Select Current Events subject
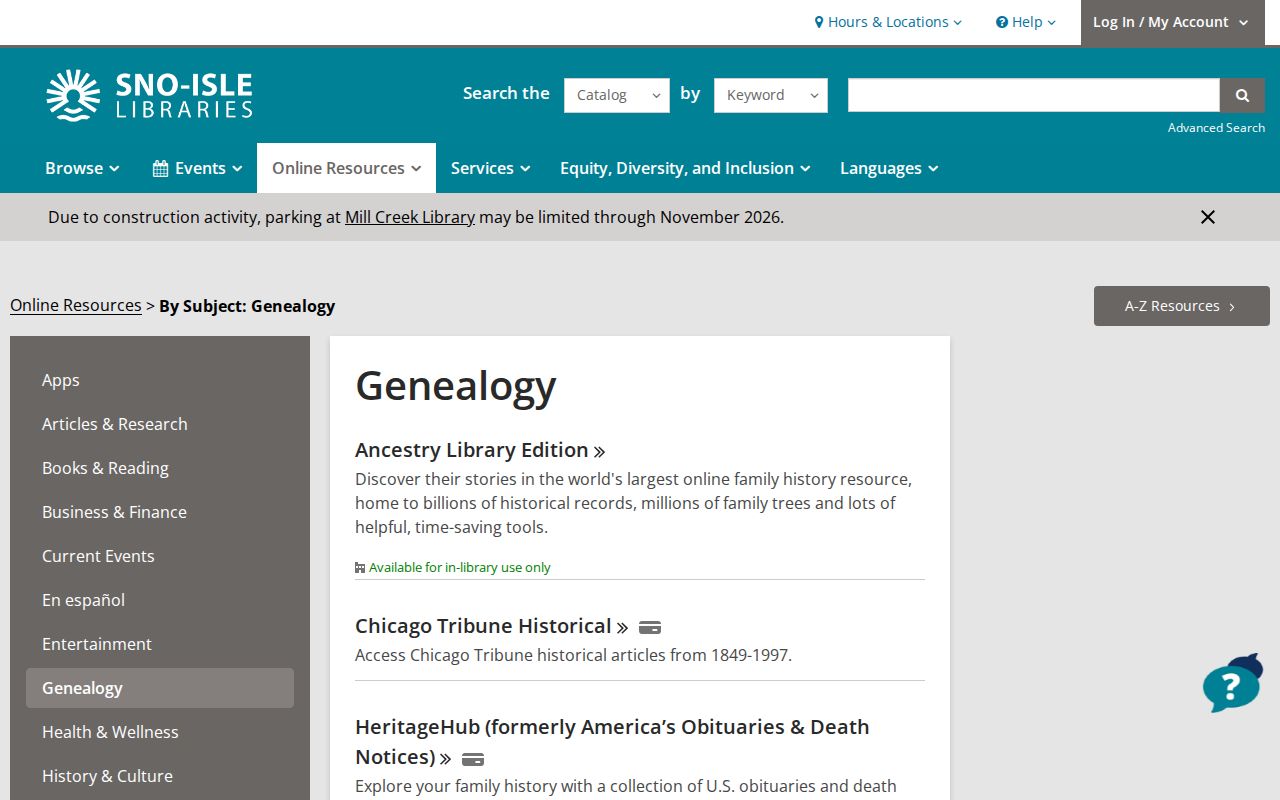This screenshot has height=800, width=1280. tap(160, 556)
